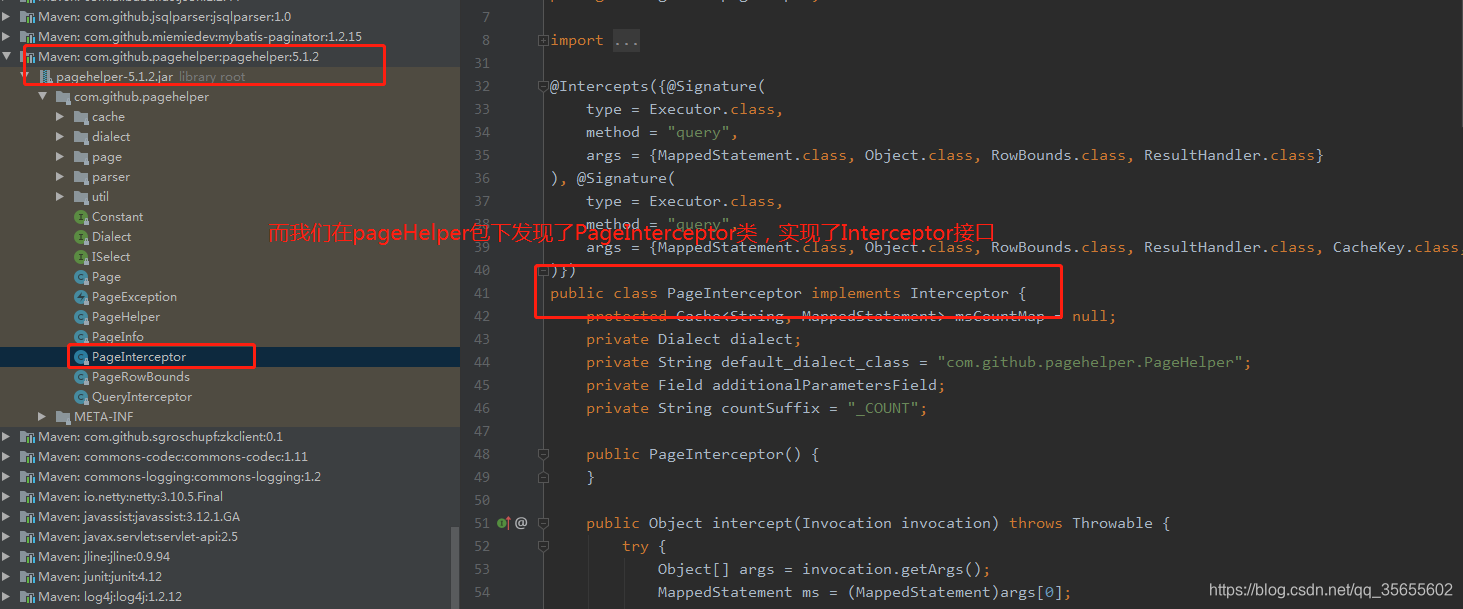
Task: Click the Dialect interface icon
Action: pos(82,237)
